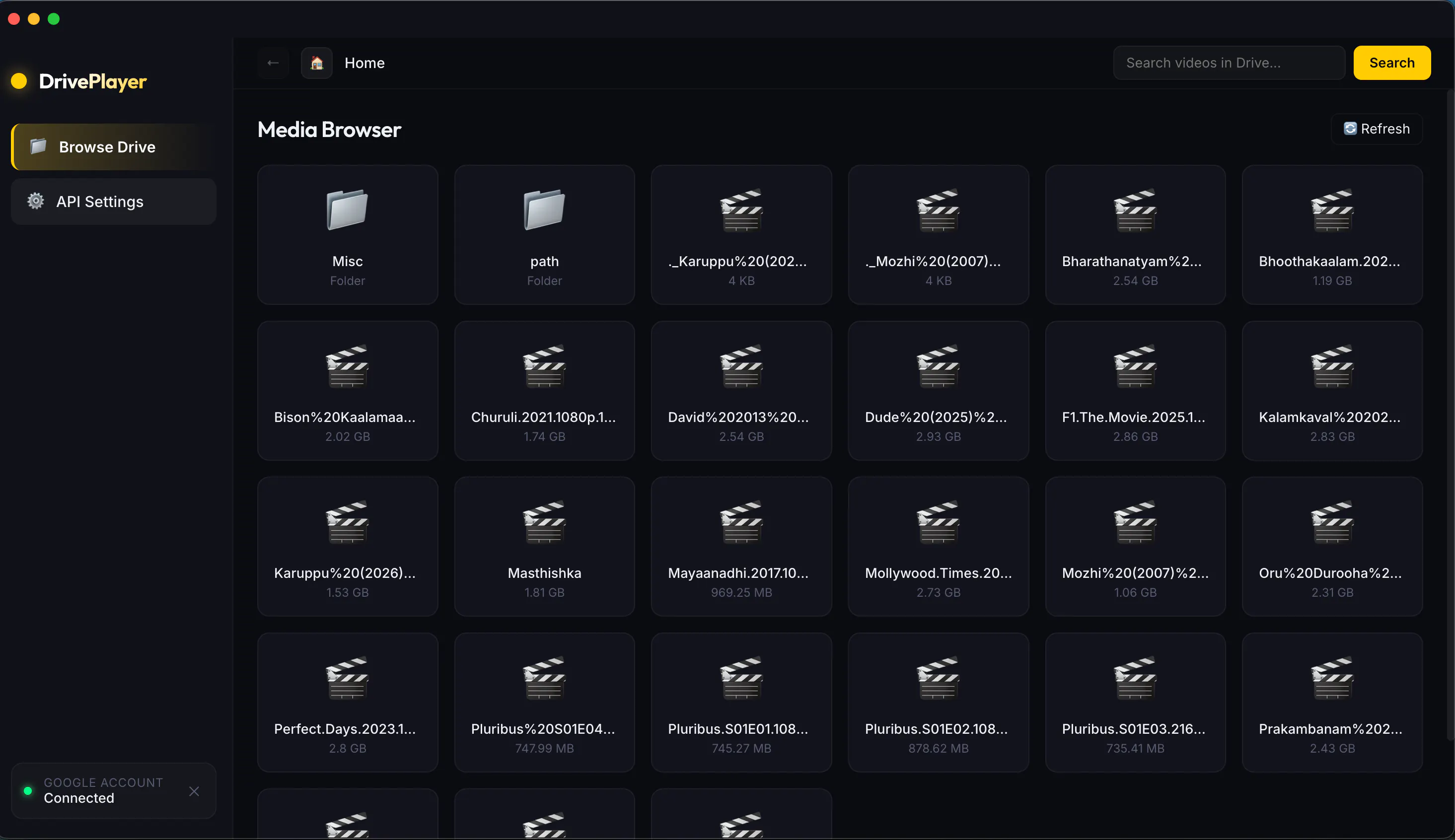Click the F1.The.Movie.2025.1... clapperboard icon

(x=1135, y=366)
